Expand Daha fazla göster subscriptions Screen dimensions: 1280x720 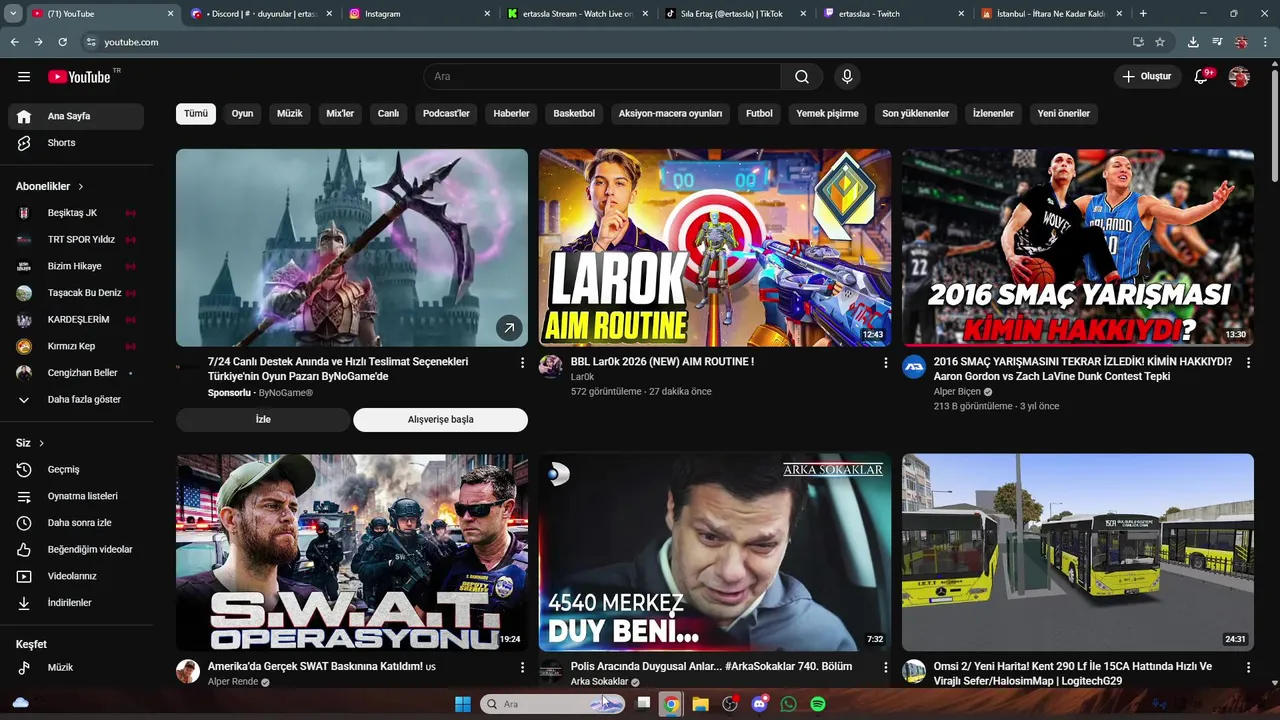tap(76, 400)
